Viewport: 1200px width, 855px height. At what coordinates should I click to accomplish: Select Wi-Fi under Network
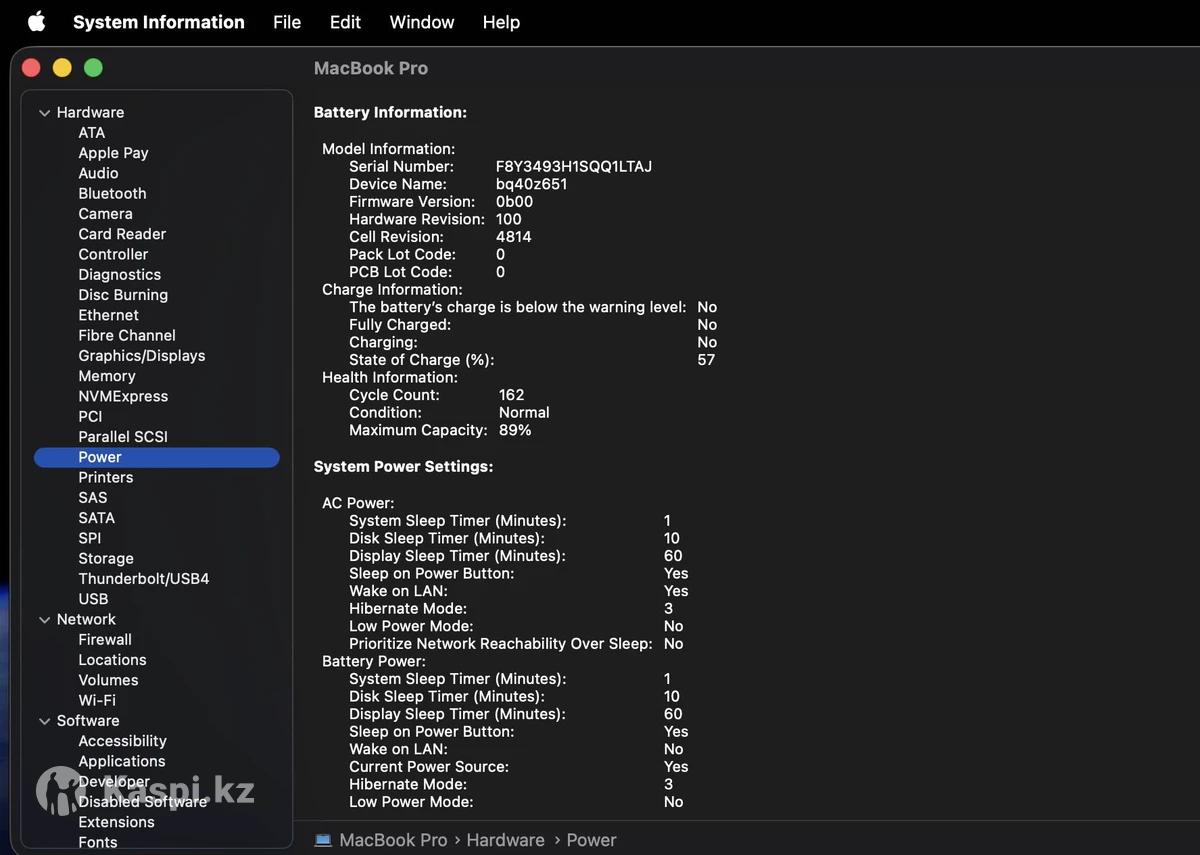[x=97, y=701]
